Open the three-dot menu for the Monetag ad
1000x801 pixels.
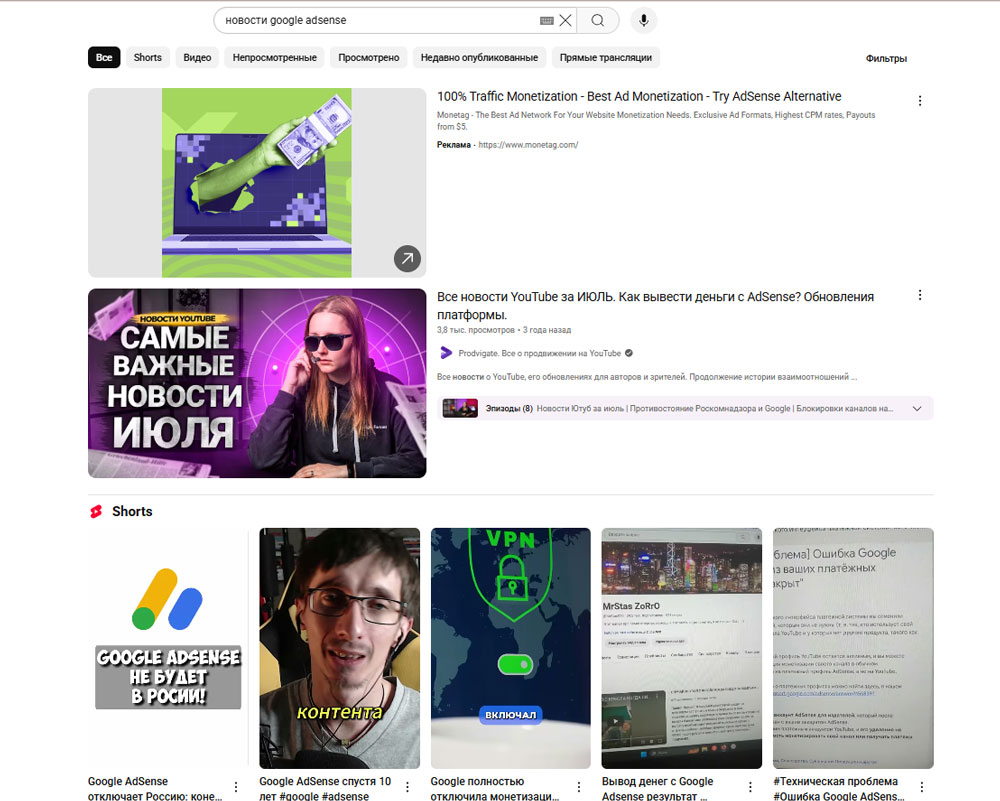point(920,101)
